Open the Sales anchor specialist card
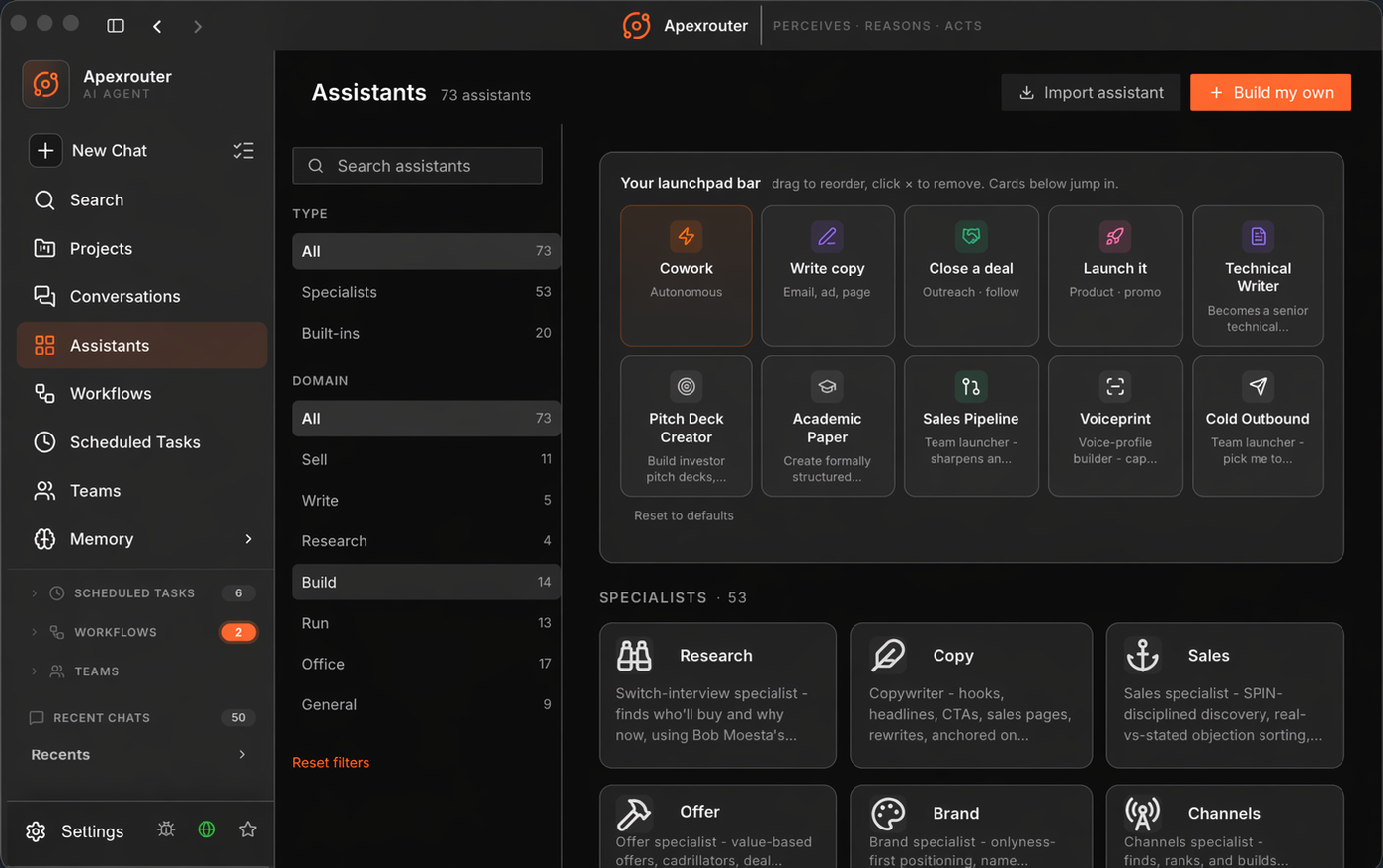This screenshot has width=1383, height=868. (1225, 695)
